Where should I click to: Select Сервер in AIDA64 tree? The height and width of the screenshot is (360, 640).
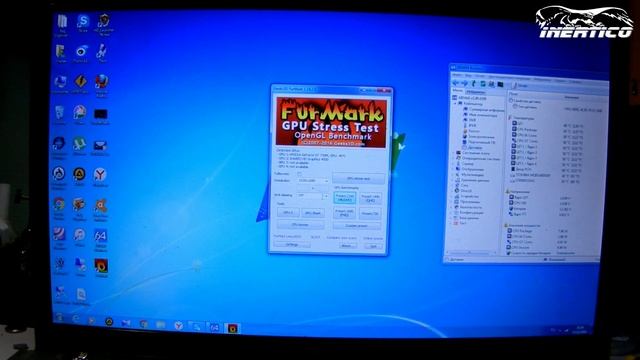[465, 164]
